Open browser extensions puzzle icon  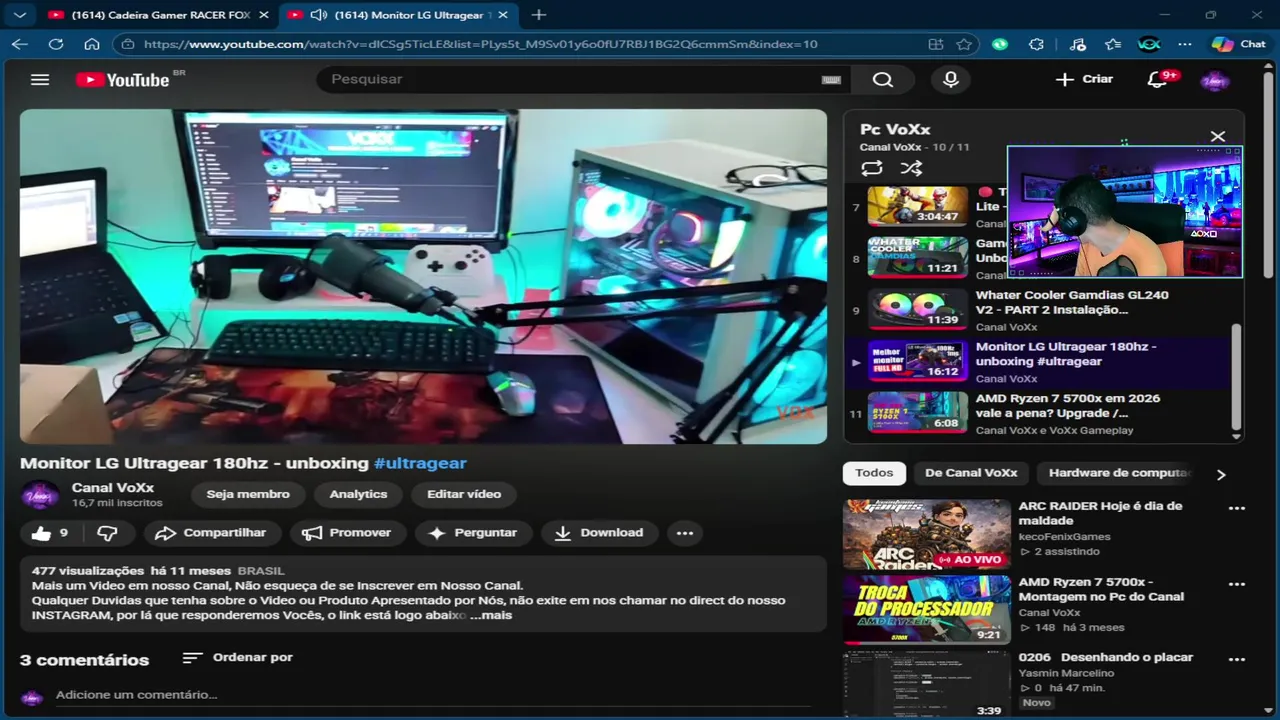1036,44
